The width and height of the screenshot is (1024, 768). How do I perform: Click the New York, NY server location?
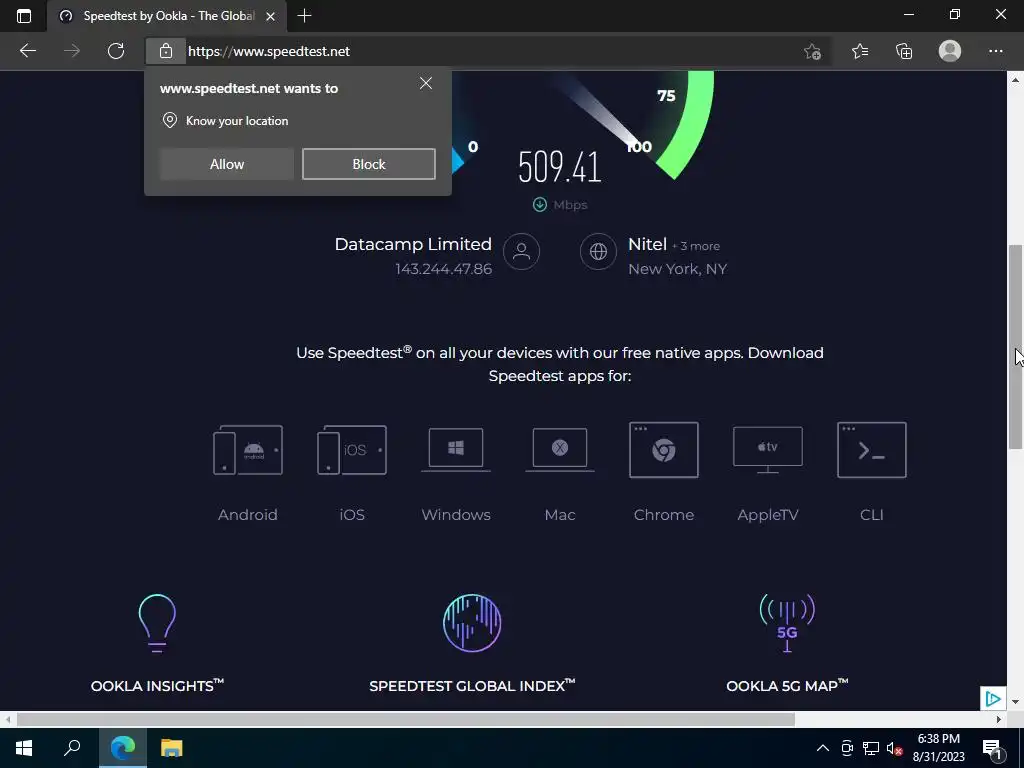pyautogui.click(x=677, y=269)
